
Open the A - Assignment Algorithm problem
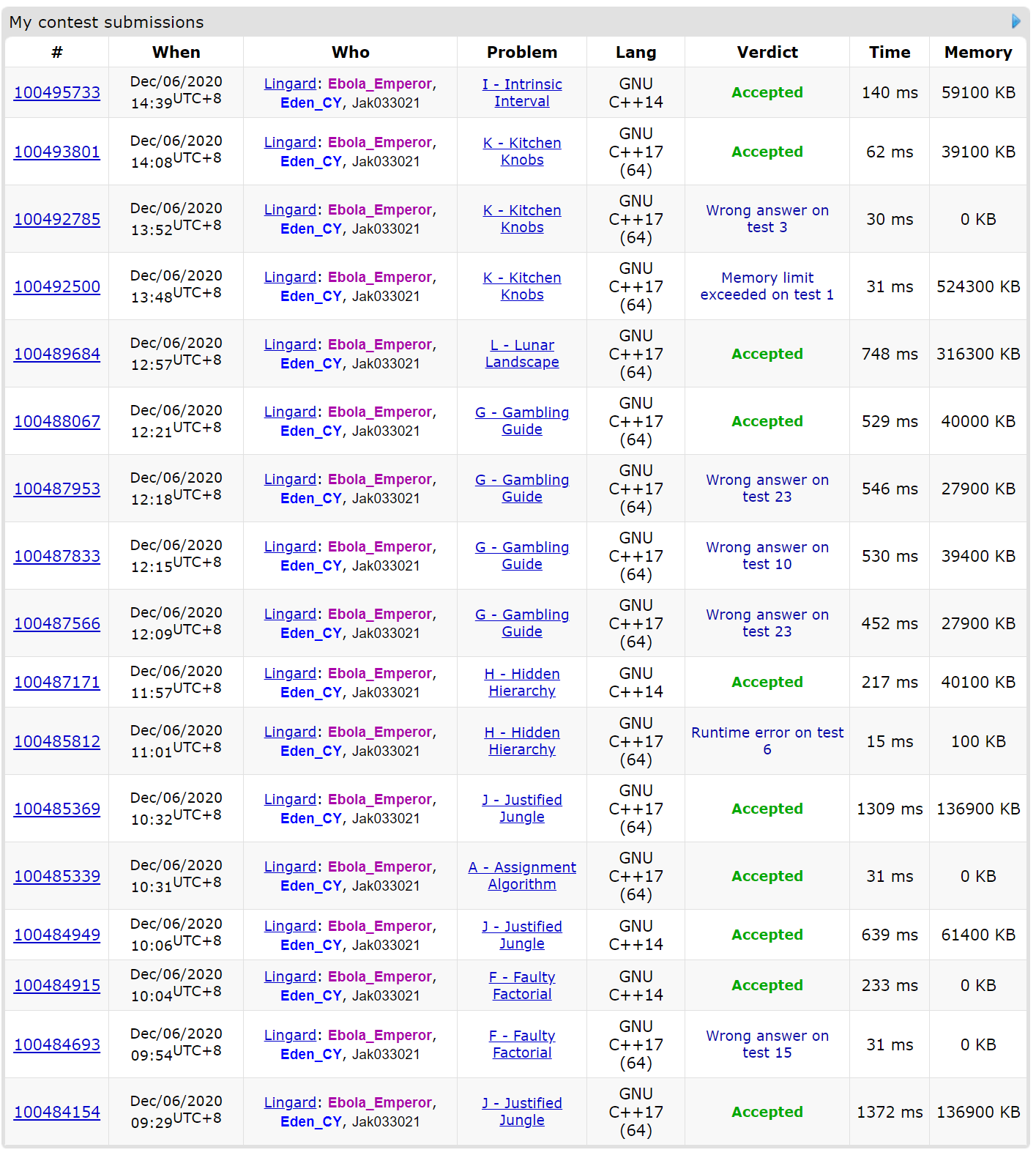(522, 876)
